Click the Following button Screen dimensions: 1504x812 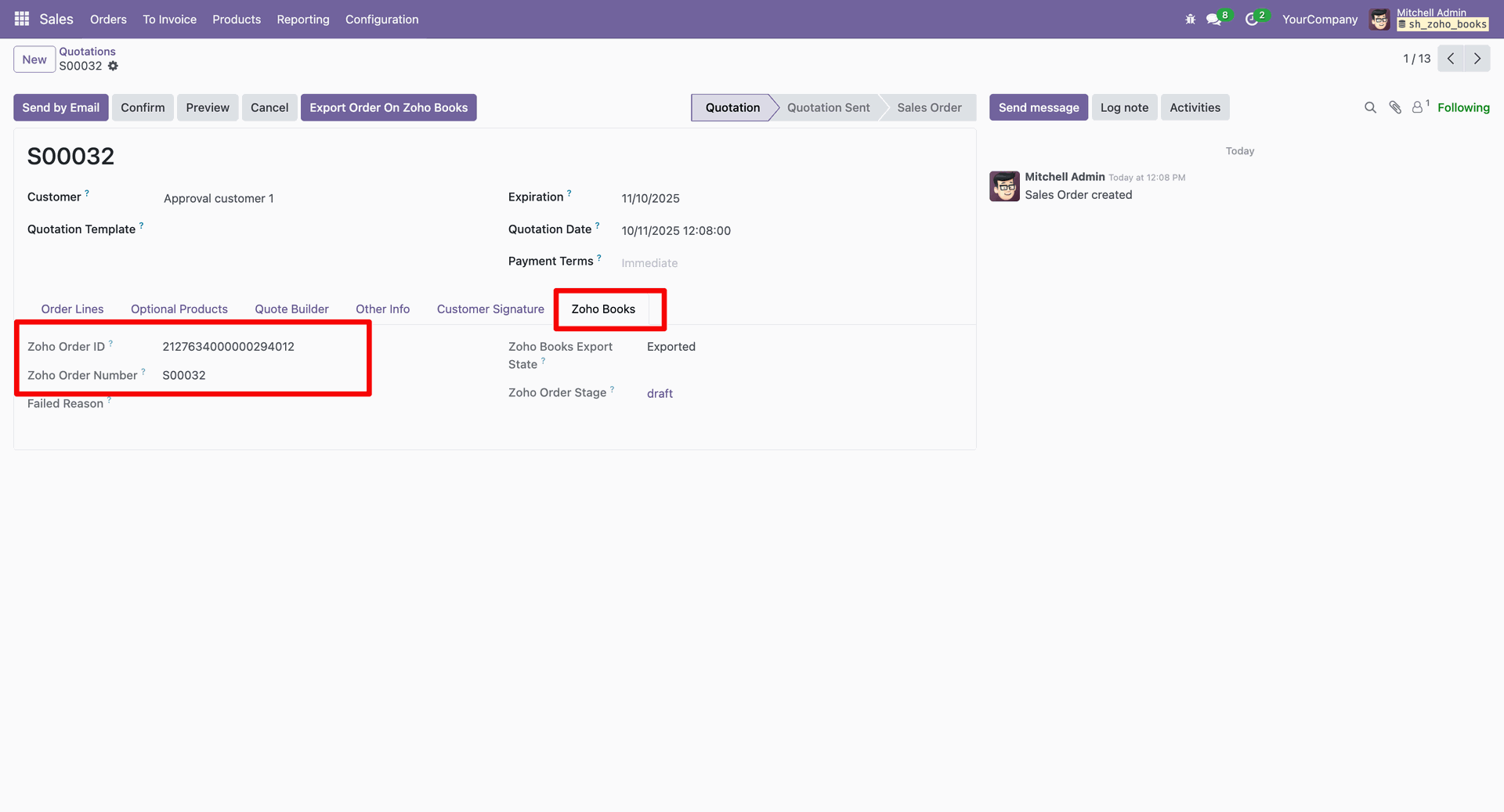click(x=1463, y=107)
